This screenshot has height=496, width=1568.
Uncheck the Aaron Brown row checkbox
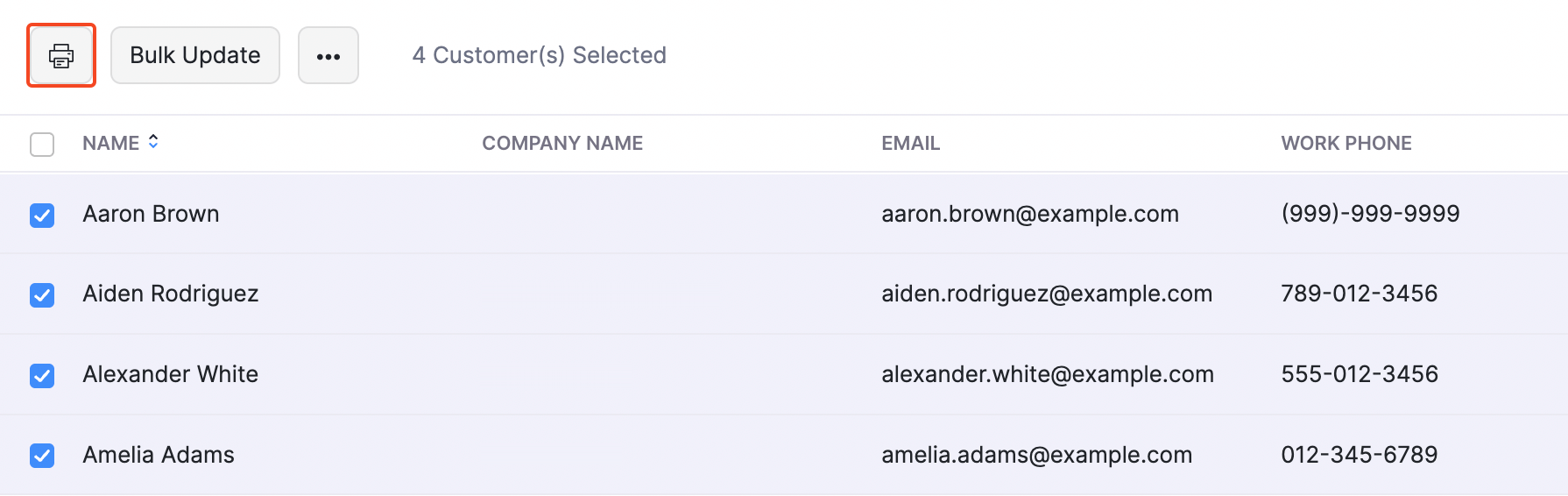(x=42, y=215)
